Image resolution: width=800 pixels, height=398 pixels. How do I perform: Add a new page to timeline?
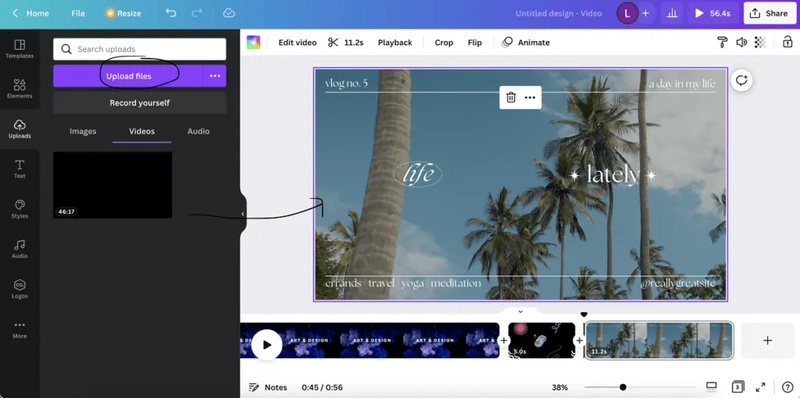(x=767, y=340)
